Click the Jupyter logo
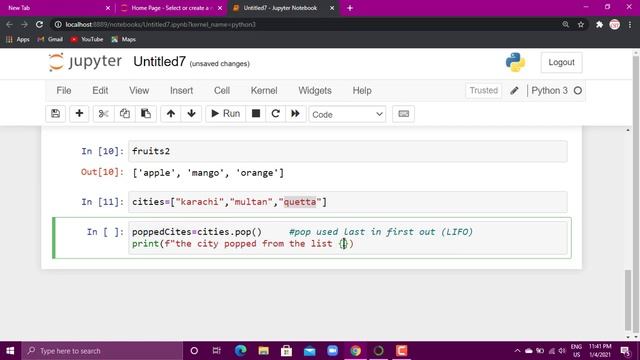The height and width of the screenshot is (360, 640). click(85, 62)
